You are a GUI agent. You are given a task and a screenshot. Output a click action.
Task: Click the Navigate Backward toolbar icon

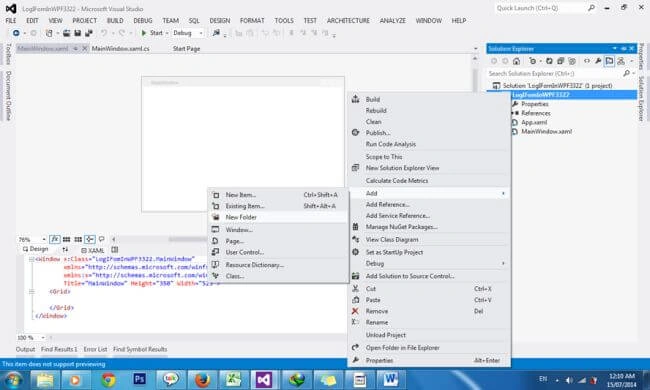[16, 33]
